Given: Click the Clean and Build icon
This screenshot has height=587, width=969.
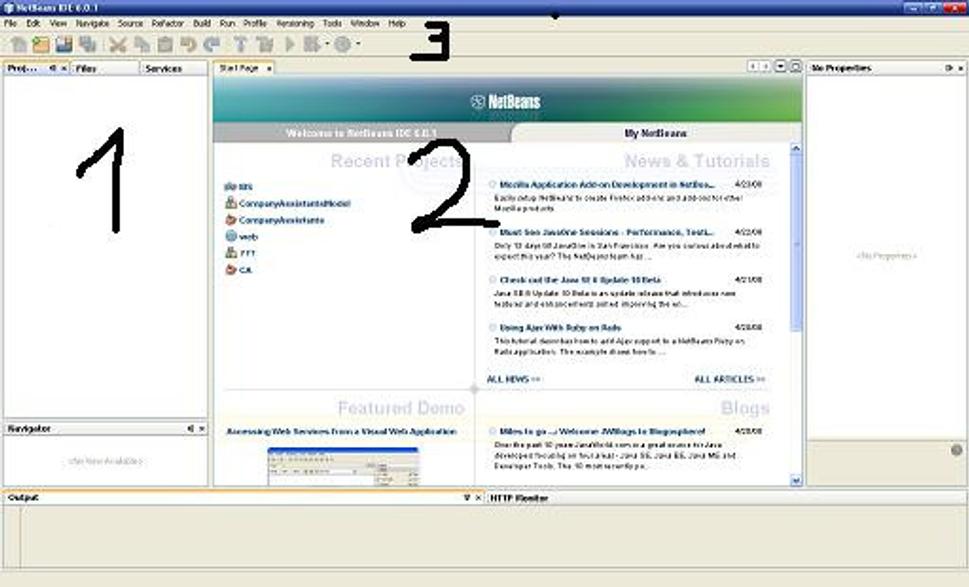Looking at the screenshot, I should click(x=264, y=44).
